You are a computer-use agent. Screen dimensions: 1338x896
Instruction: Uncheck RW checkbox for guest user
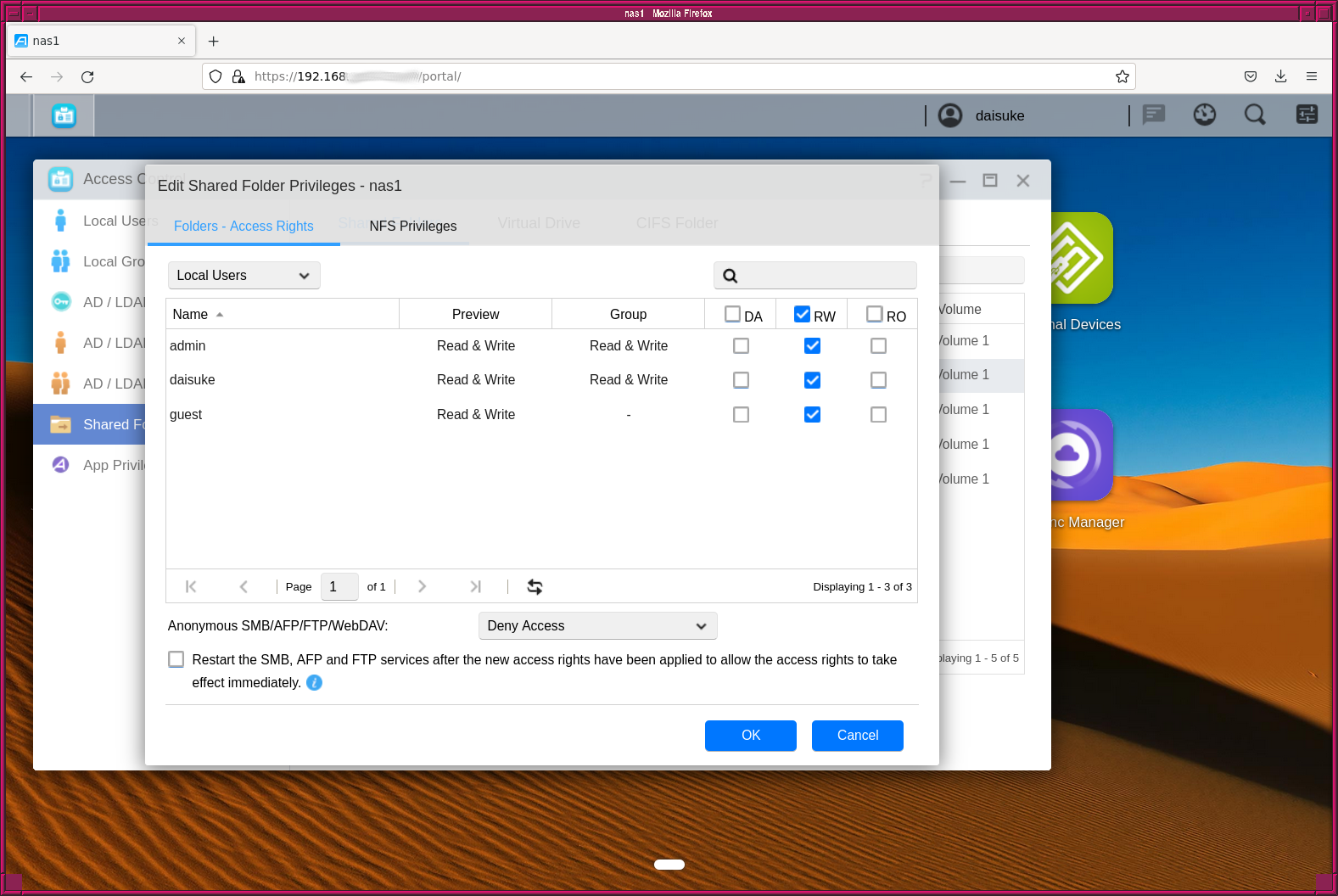pyautogui.click(x=812, y=414)
